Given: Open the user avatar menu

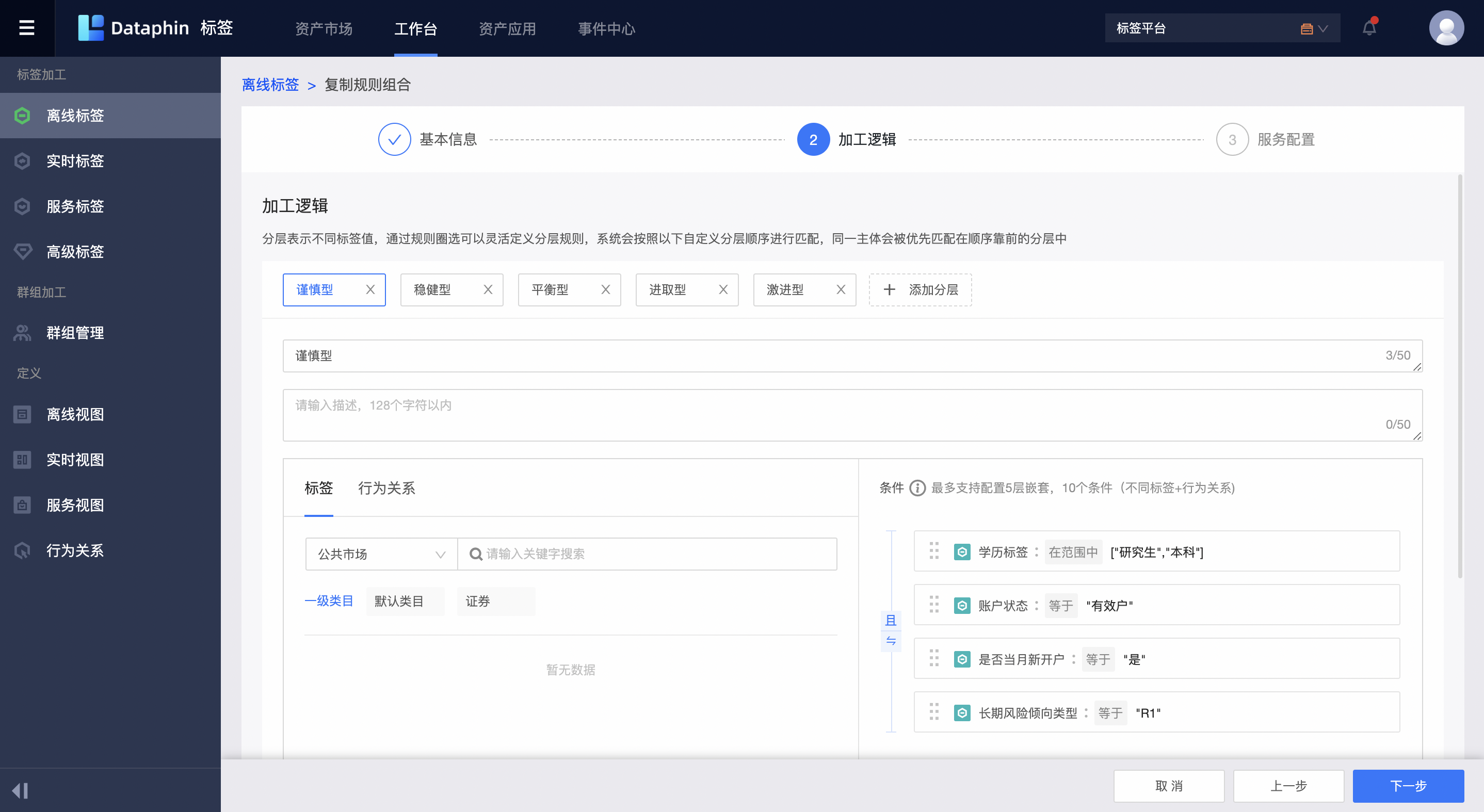Looking at the screenshot, I should click(1446, 27).
